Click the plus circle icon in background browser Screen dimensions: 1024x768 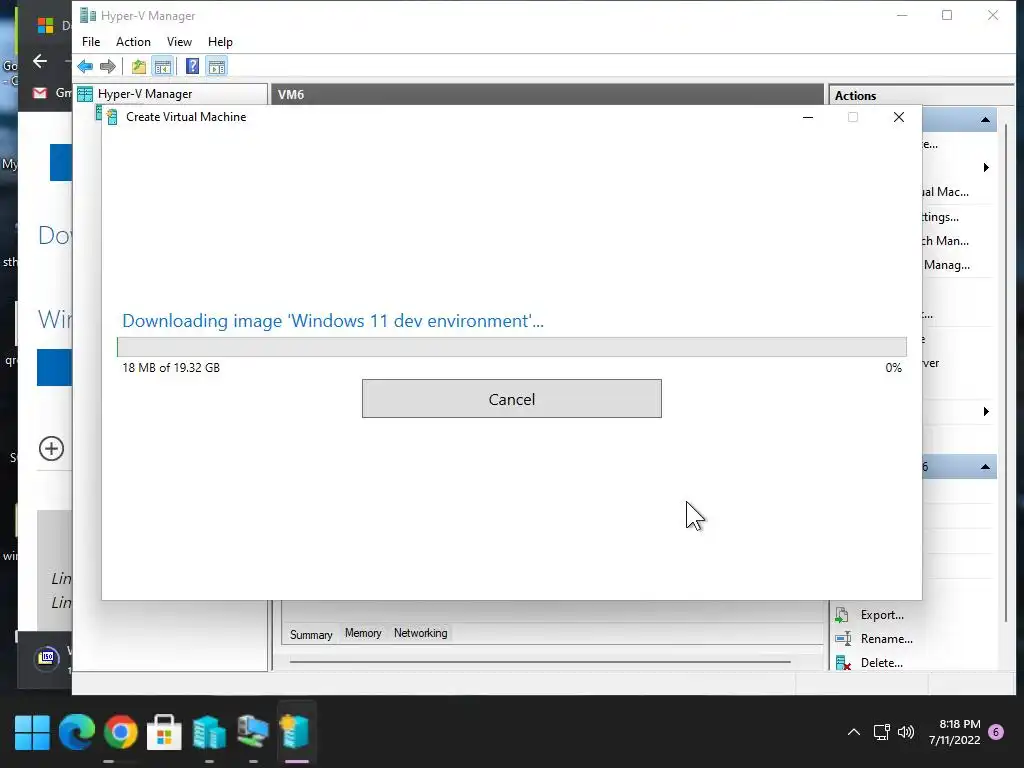52,449
